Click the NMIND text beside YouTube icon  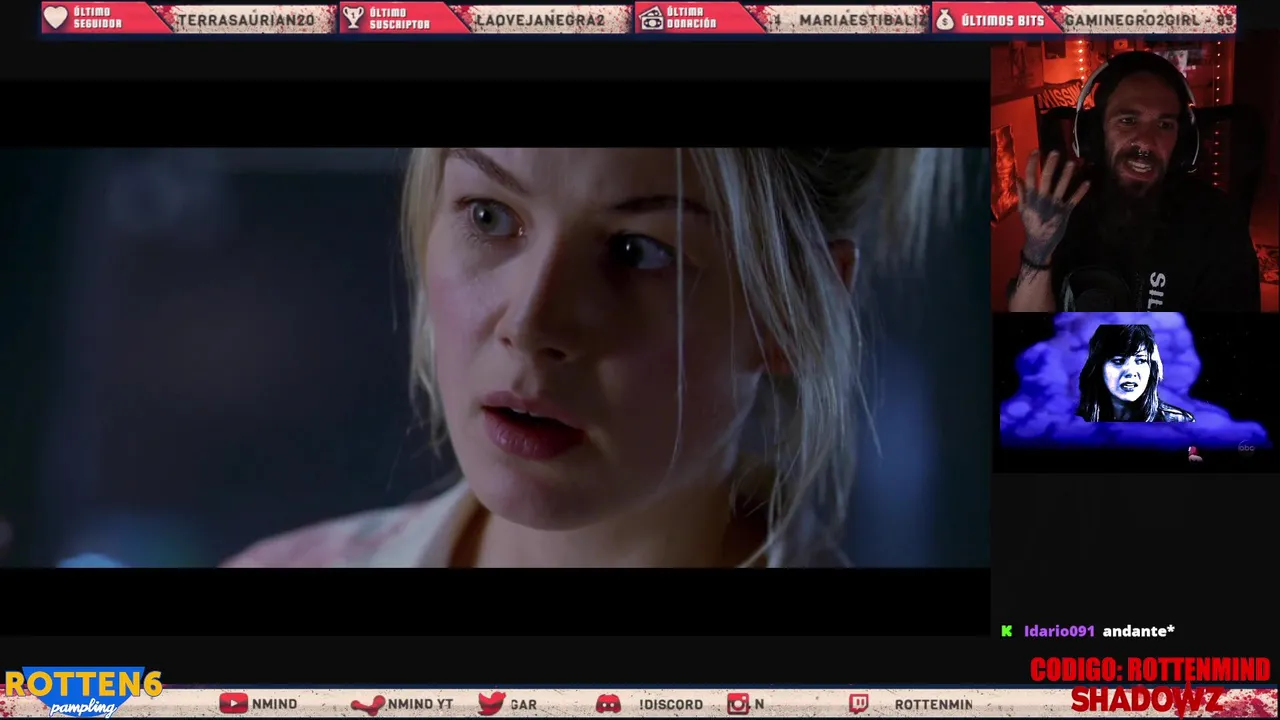[274, 705]
